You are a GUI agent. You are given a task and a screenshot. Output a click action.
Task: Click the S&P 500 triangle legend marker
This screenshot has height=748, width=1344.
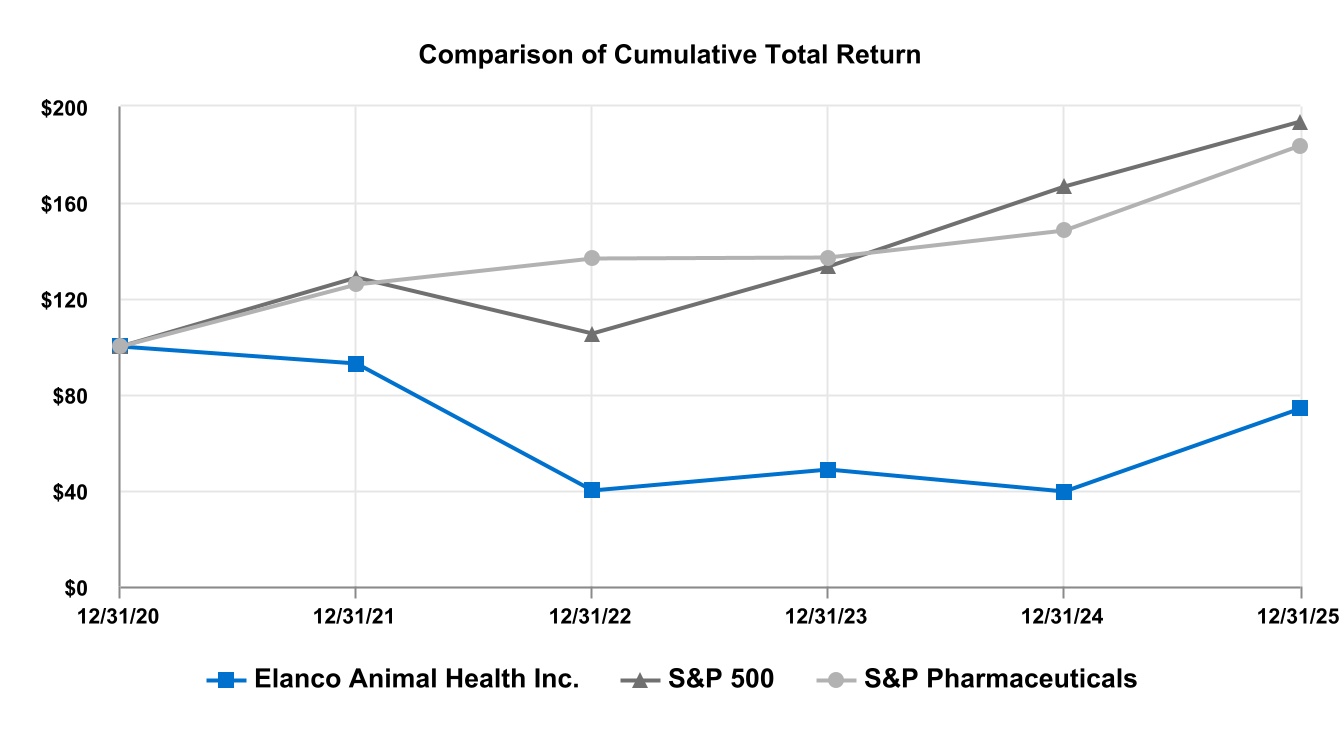pos(642,680)
